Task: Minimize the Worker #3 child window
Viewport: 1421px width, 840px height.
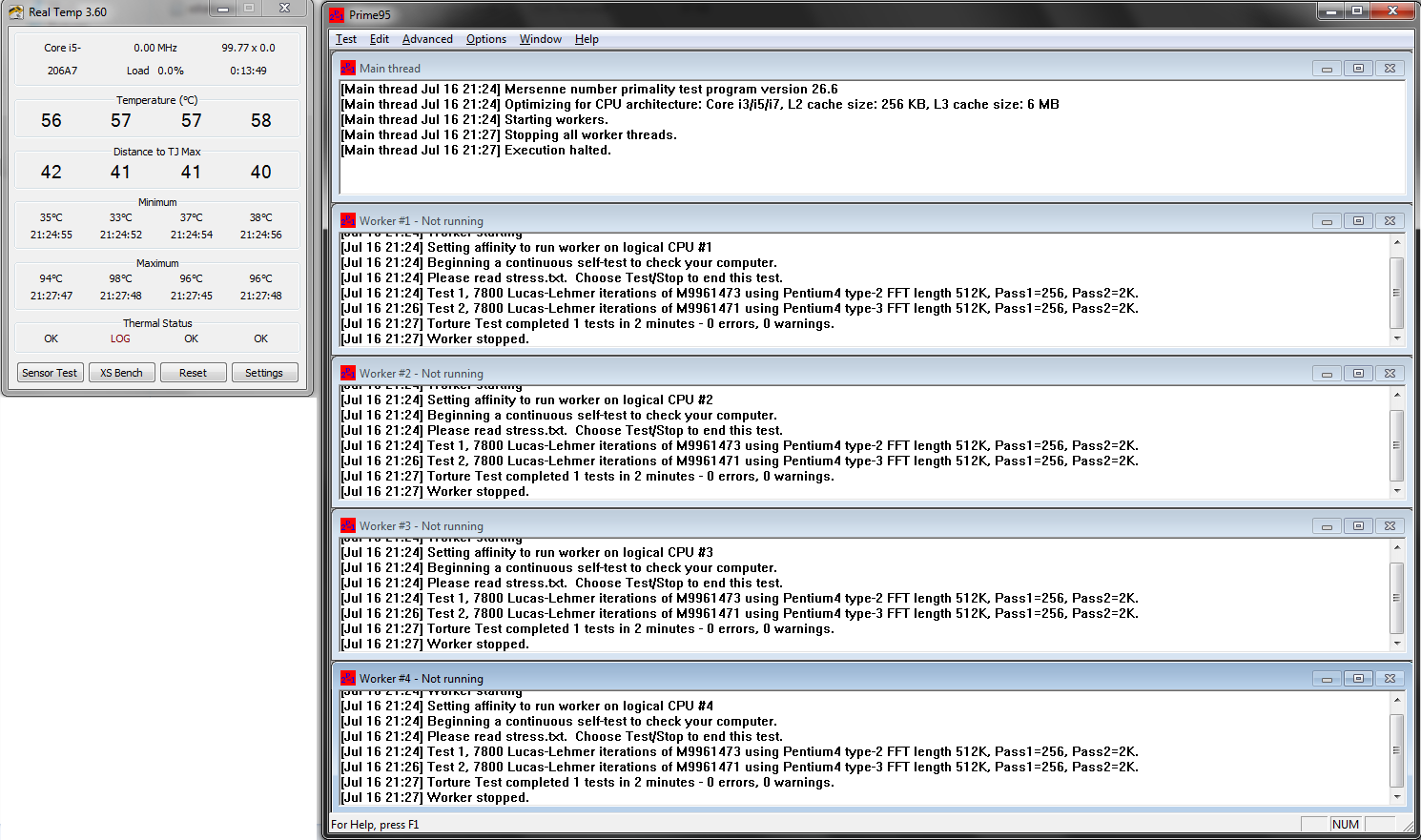Action: 1327,526
